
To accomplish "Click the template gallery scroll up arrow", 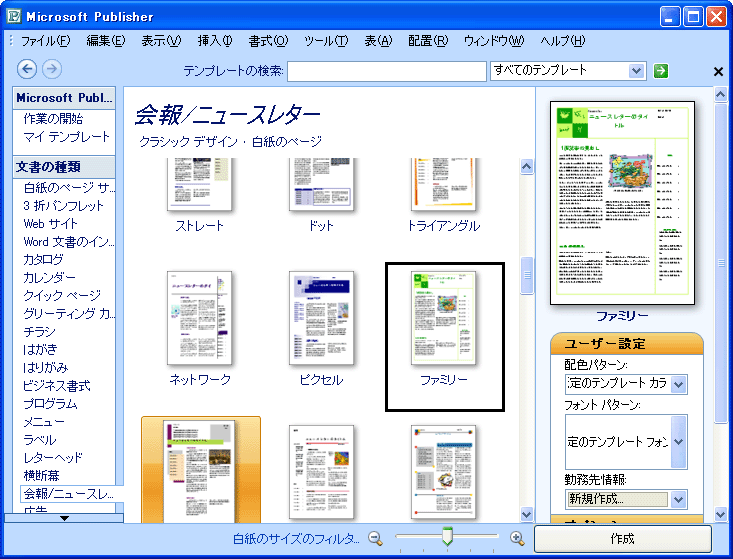I will click(x=527, y=166).
